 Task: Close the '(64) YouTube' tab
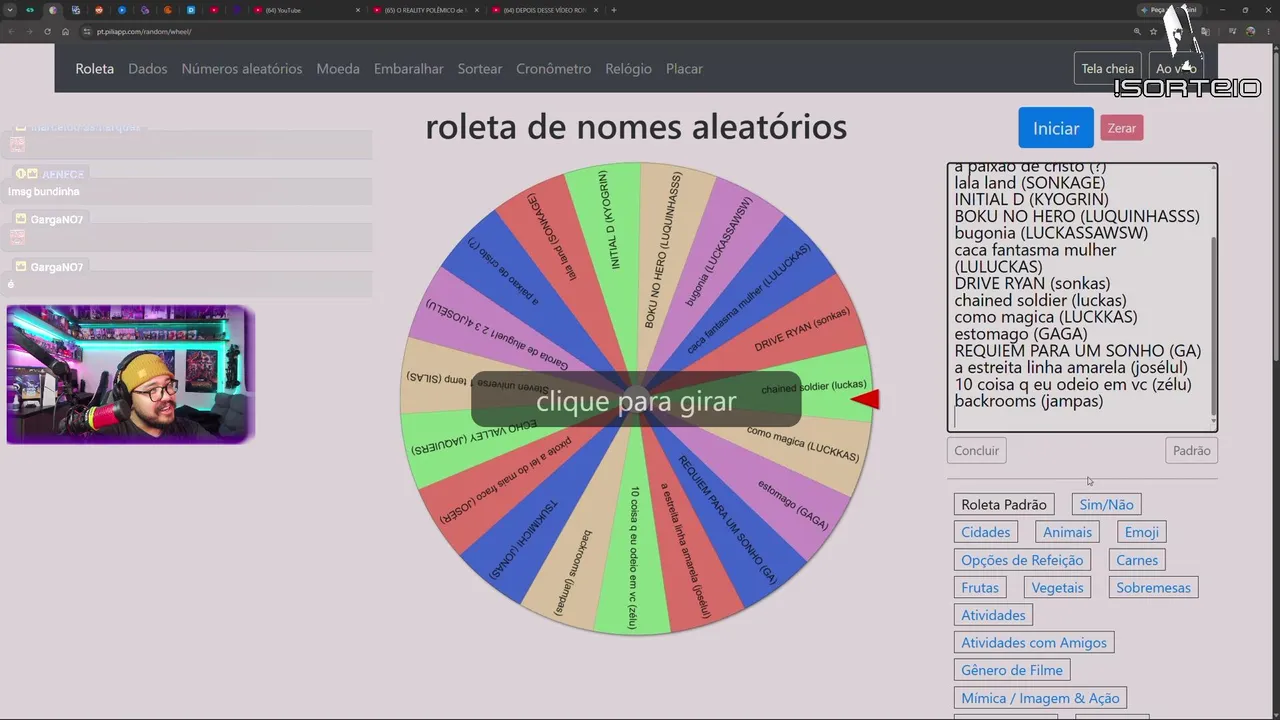[x=358, y=10]
